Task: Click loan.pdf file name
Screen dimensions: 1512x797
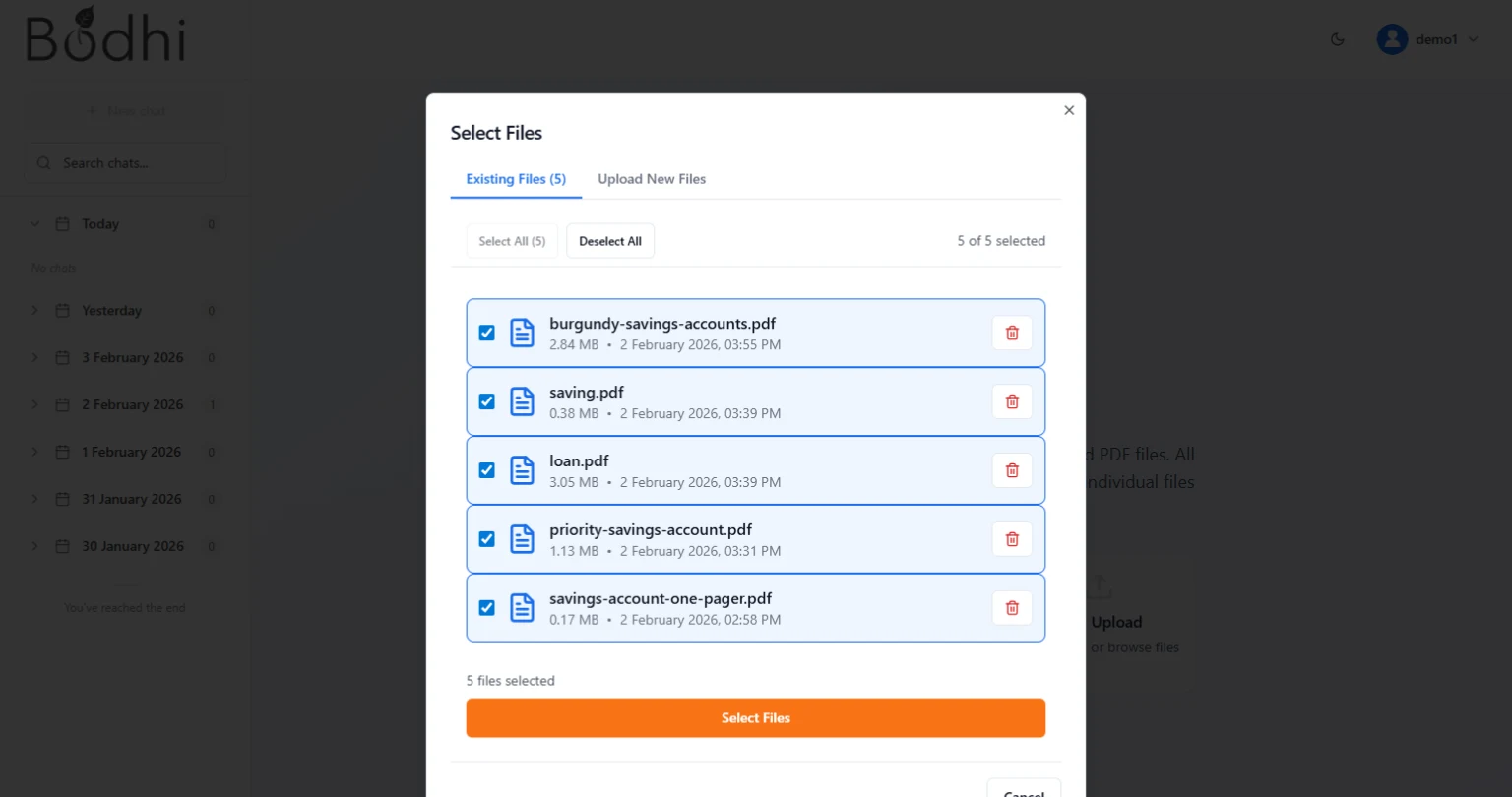Action: [579, 461]
